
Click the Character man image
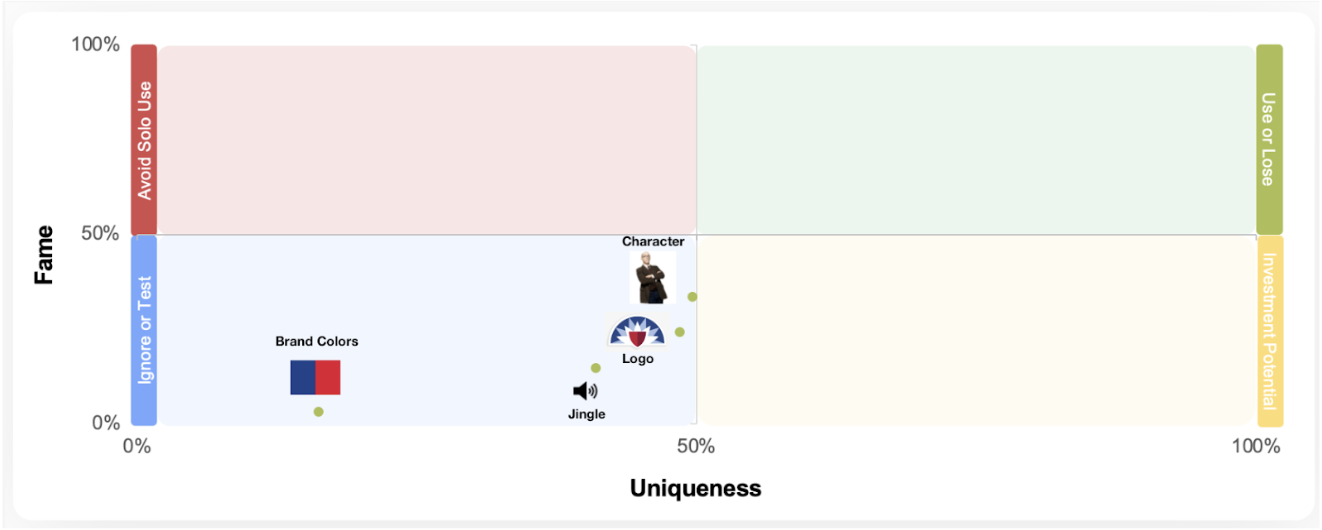(652, 277)
